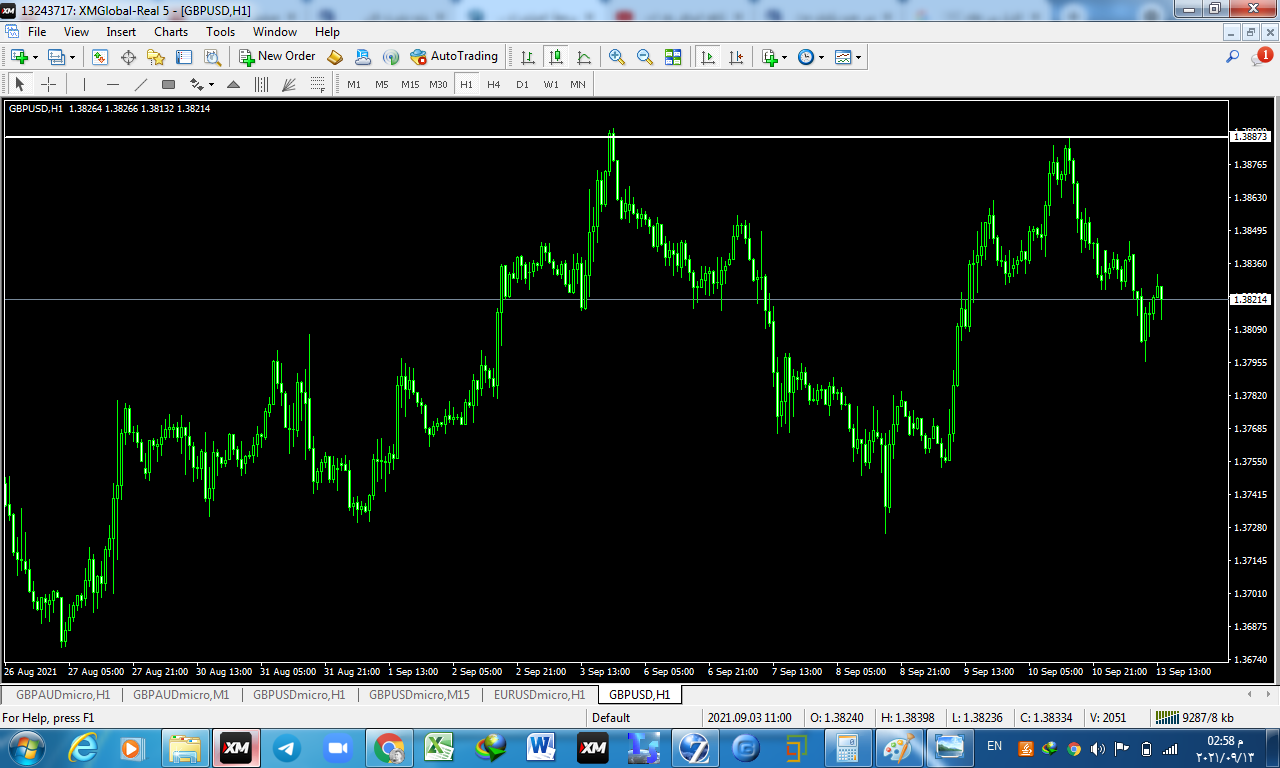
Task: Click the white horizontal line at 1.38873
Action: coord(400,136)
